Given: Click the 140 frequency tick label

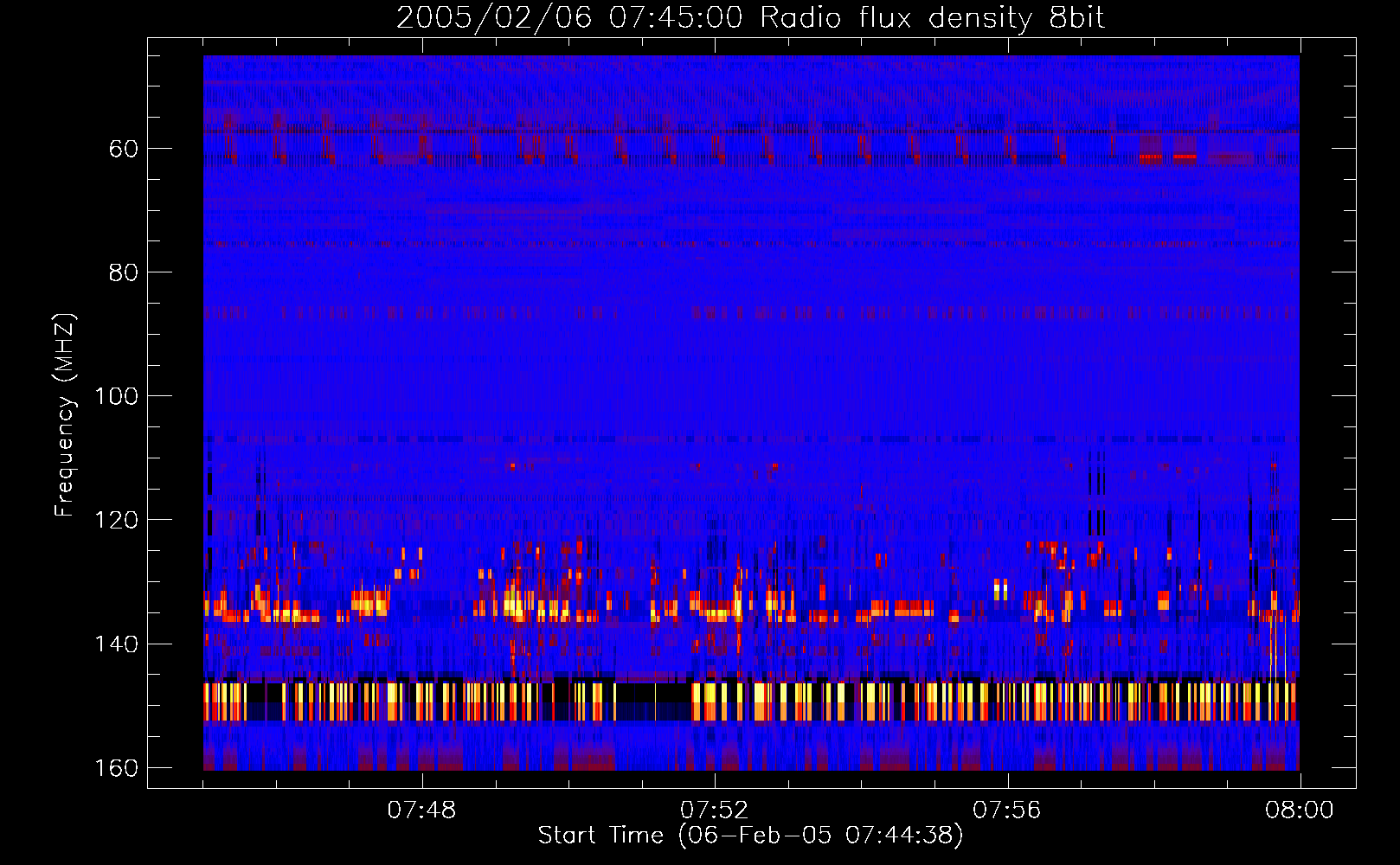Looking at the screenshot, I should [x=116, y=644].
